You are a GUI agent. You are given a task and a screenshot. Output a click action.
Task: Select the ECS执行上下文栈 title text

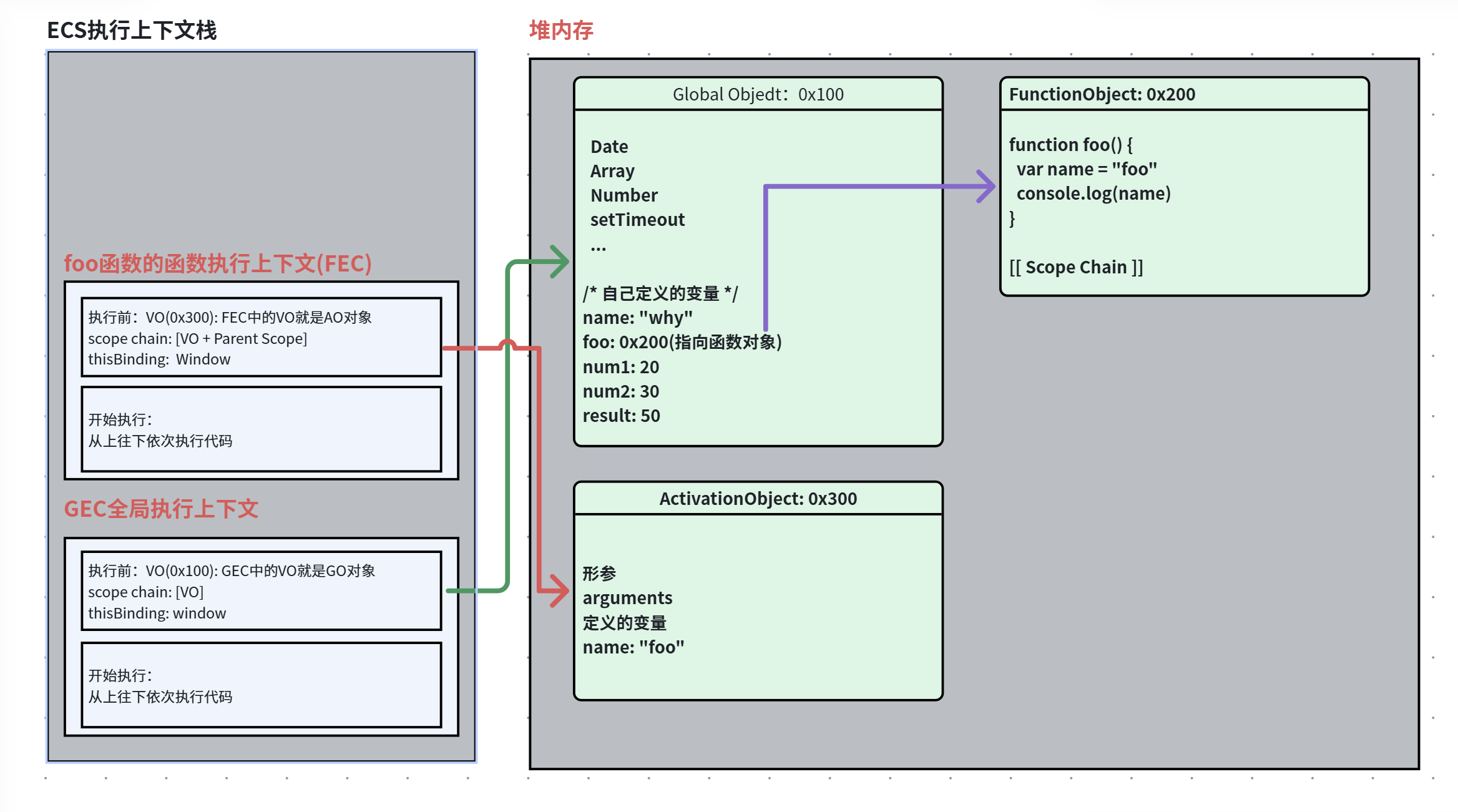pos(132,30)
